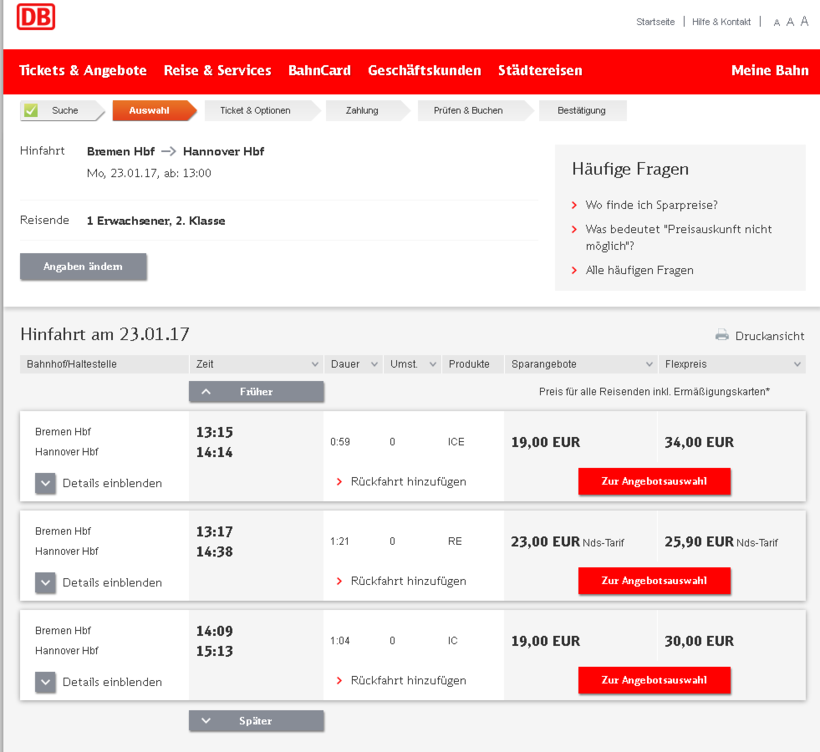
Task: Open Städtereisen menu item
Action: click(x=540, y=71)
